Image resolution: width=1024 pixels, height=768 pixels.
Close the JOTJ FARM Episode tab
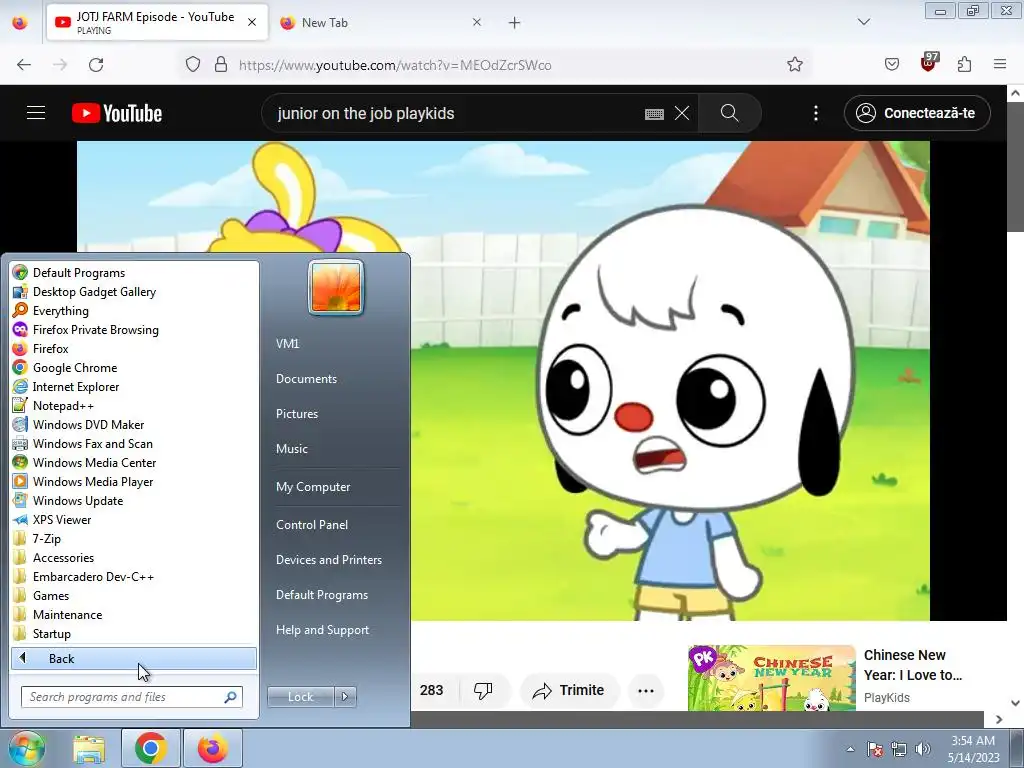click(252, 22)
